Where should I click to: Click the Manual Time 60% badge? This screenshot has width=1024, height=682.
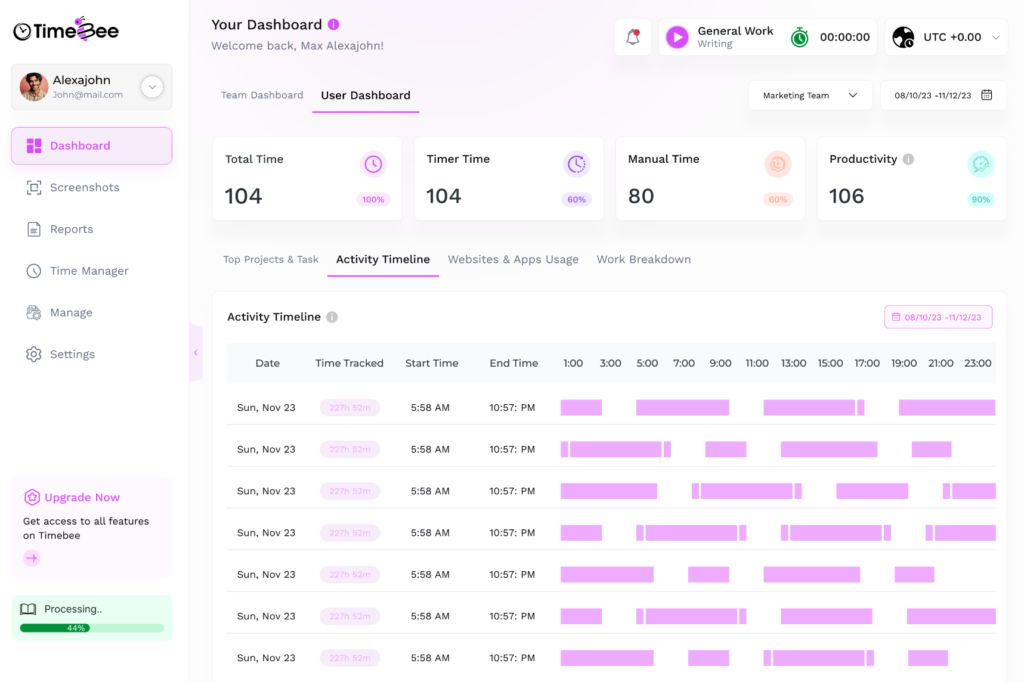[x=778, y=199]
